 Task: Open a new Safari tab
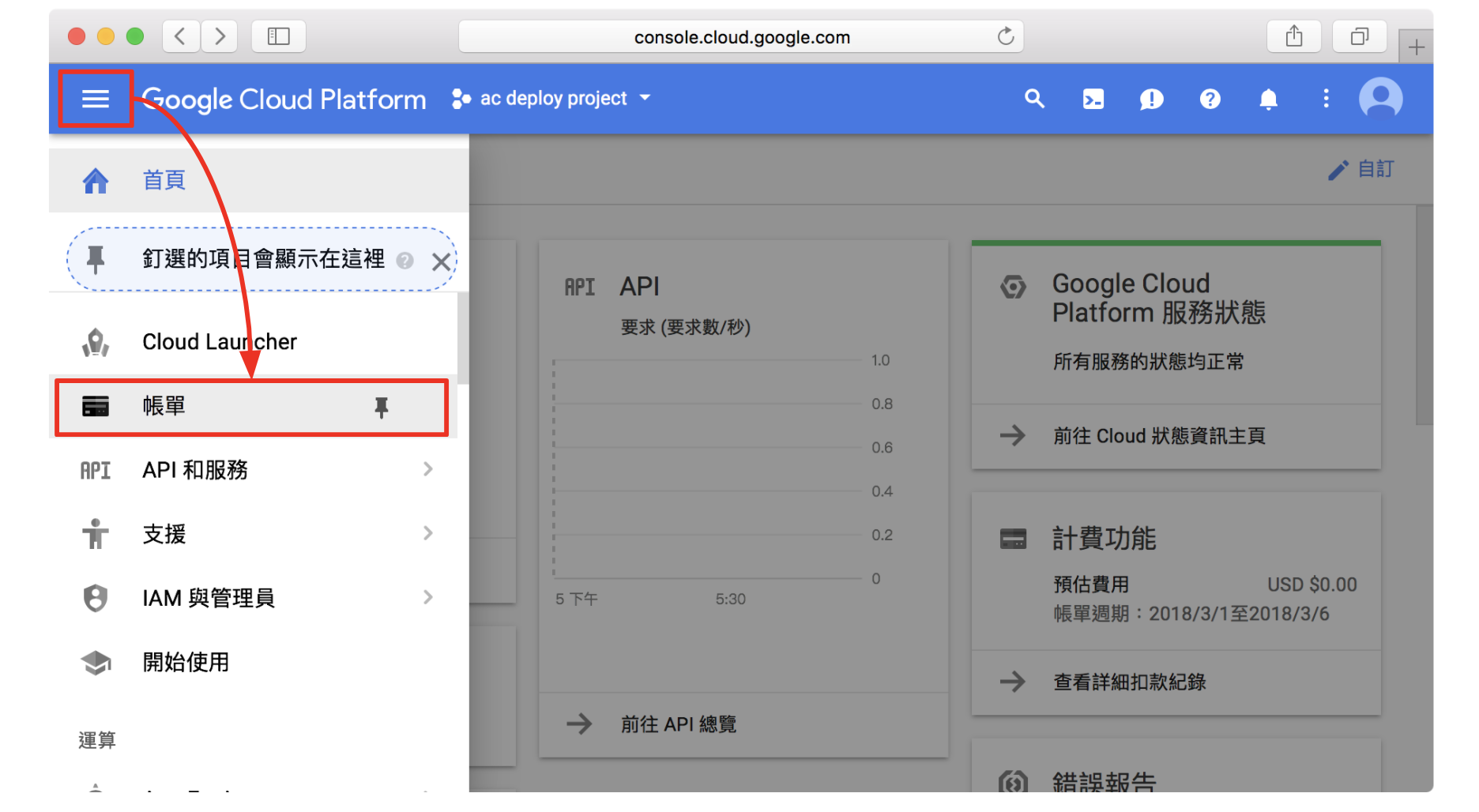[1416, 47]
